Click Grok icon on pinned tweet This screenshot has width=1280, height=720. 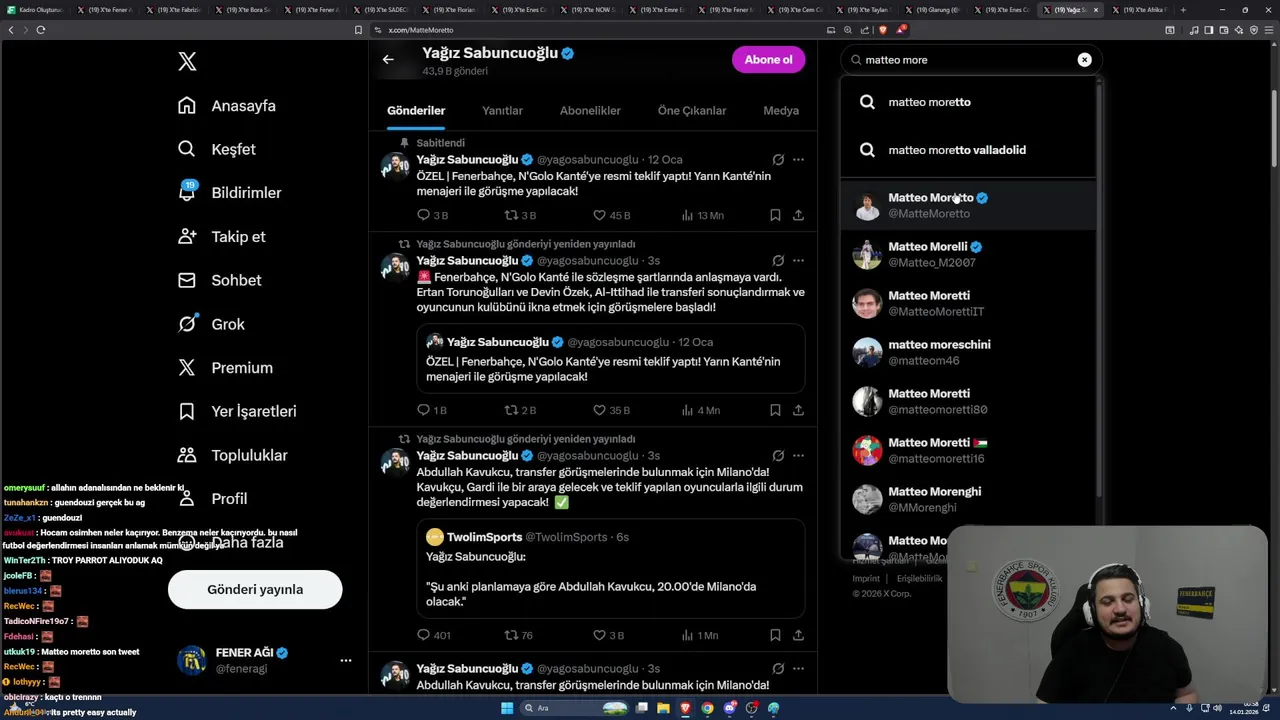[778, 160]
